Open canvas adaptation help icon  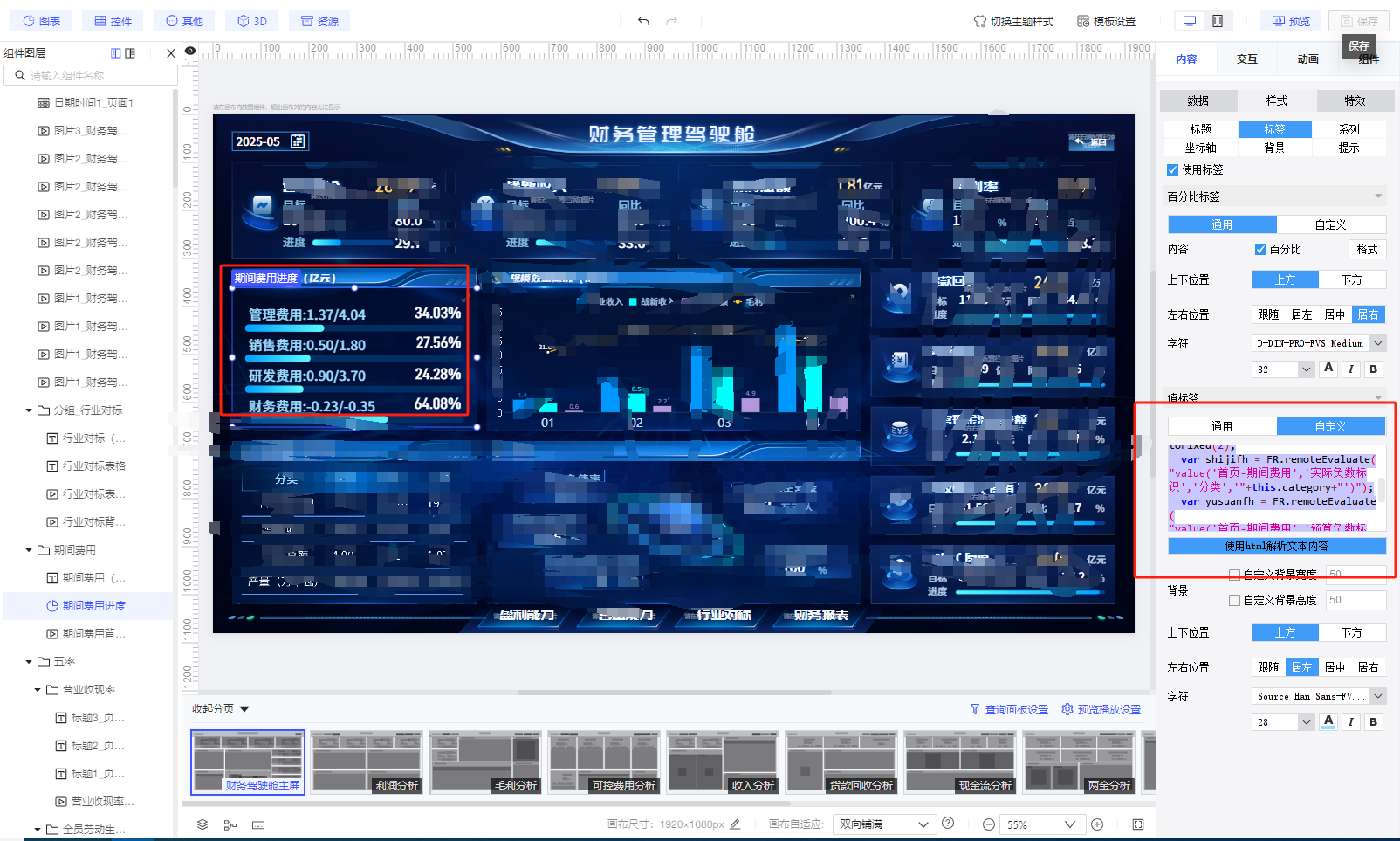pyautogui.click(x=948, y=823)
